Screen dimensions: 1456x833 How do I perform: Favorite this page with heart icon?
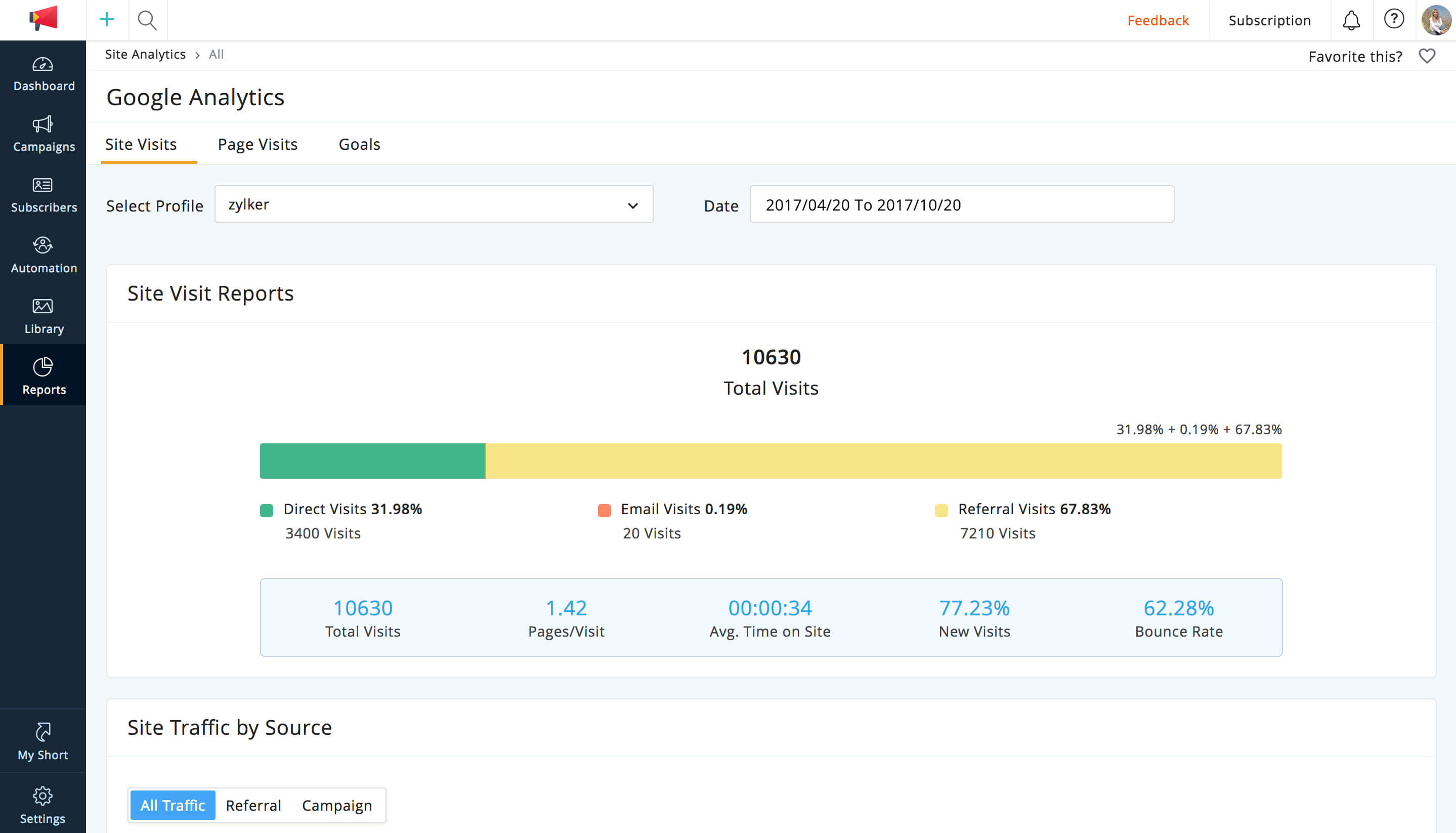(x=1427, y=56)
